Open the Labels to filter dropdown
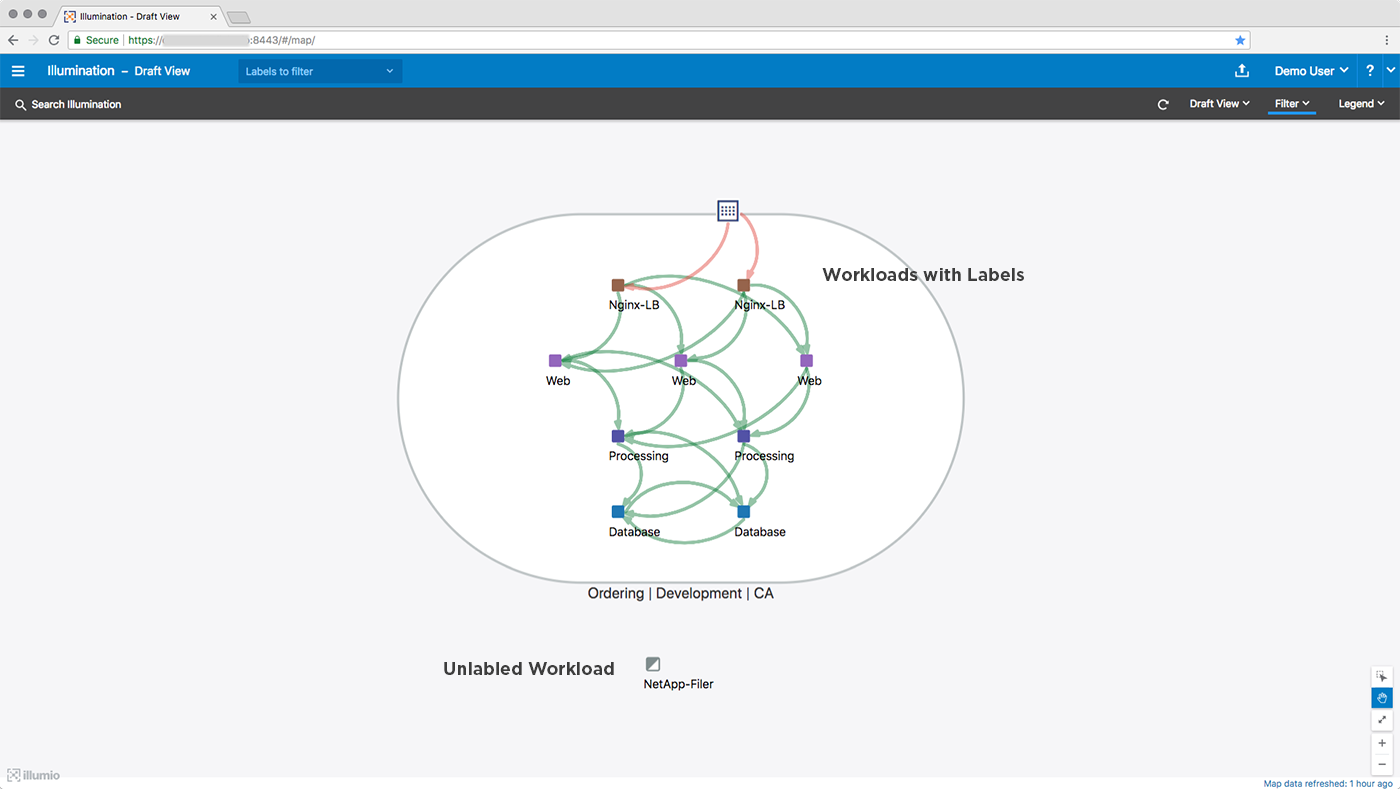Image resolution: width=1400 pixels, height=789 pixels. [x=320, y=71]
